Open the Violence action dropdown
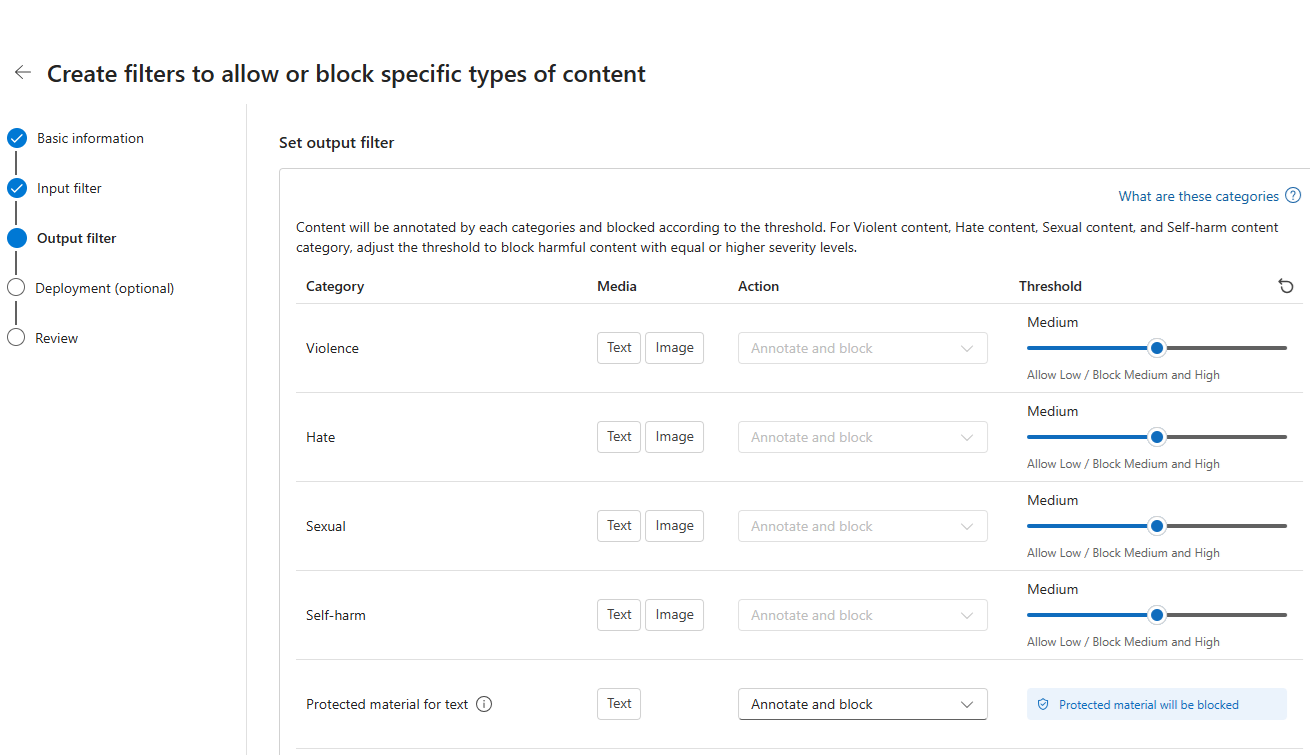Image resolution: width=1310 pixels, height=755 pixels. 862,348
